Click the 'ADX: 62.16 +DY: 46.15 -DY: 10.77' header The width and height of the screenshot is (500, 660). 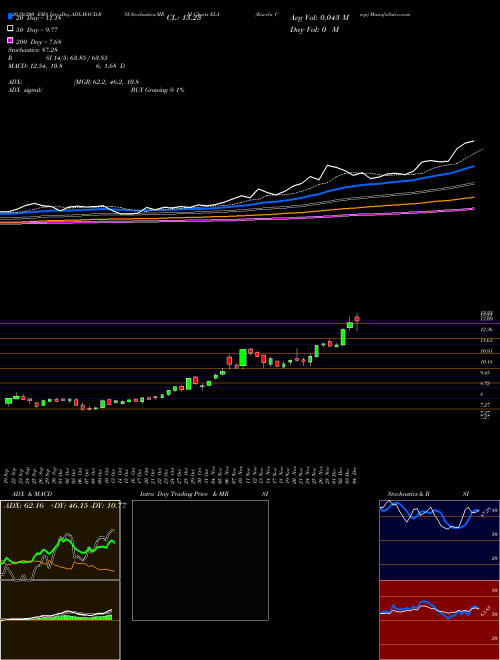(65, 506)
